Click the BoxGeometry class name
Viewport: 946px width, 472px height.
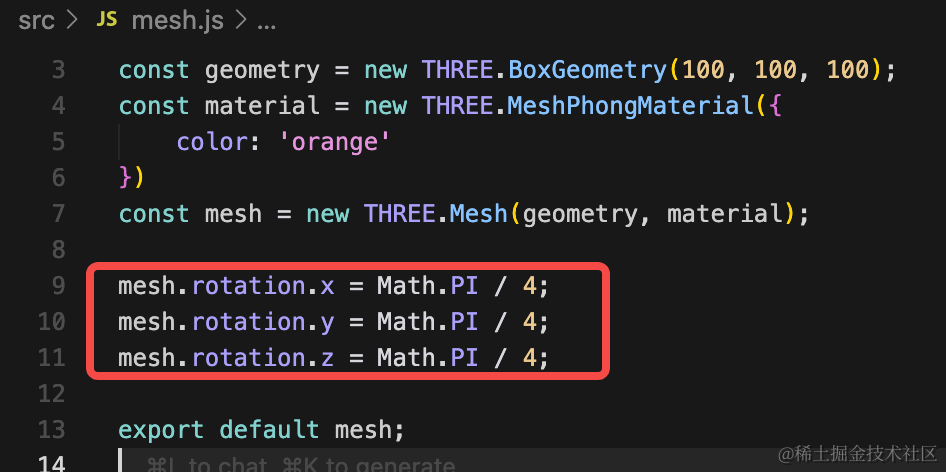[588, 71]
